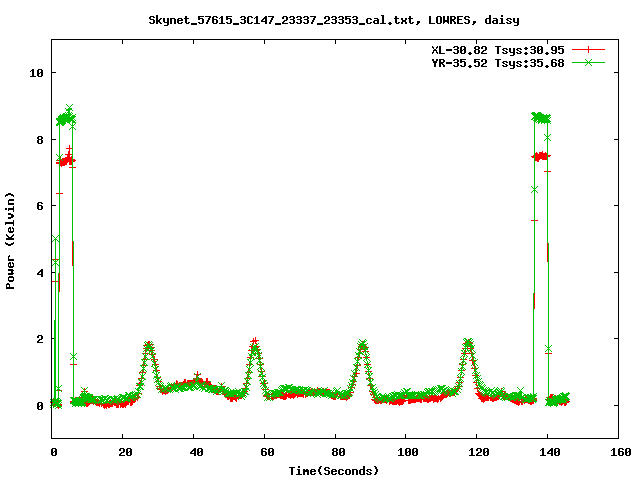Click the red XL legend line sample
640x480 pixels.
(588, 50)
